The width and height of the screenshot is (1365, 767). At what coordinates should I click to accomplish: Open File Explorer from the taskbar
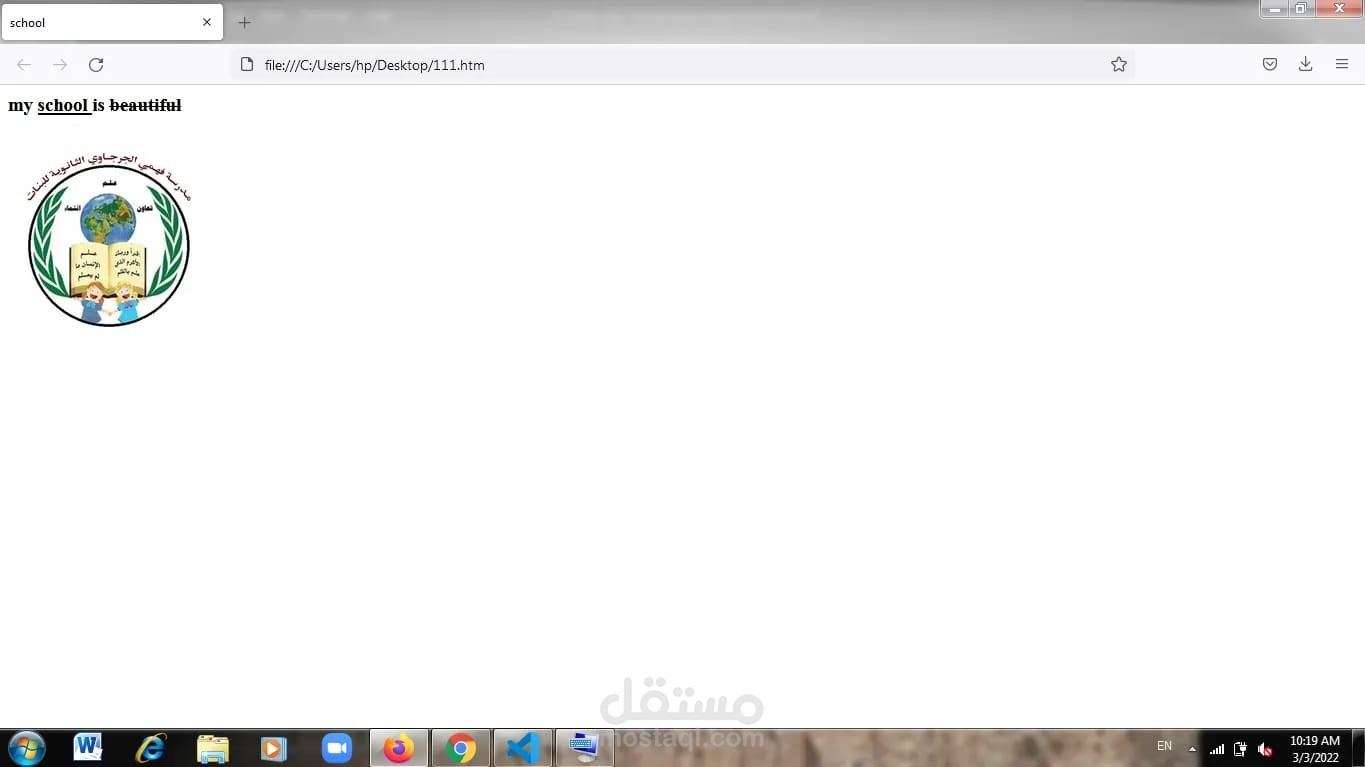(x=213, y=748)
